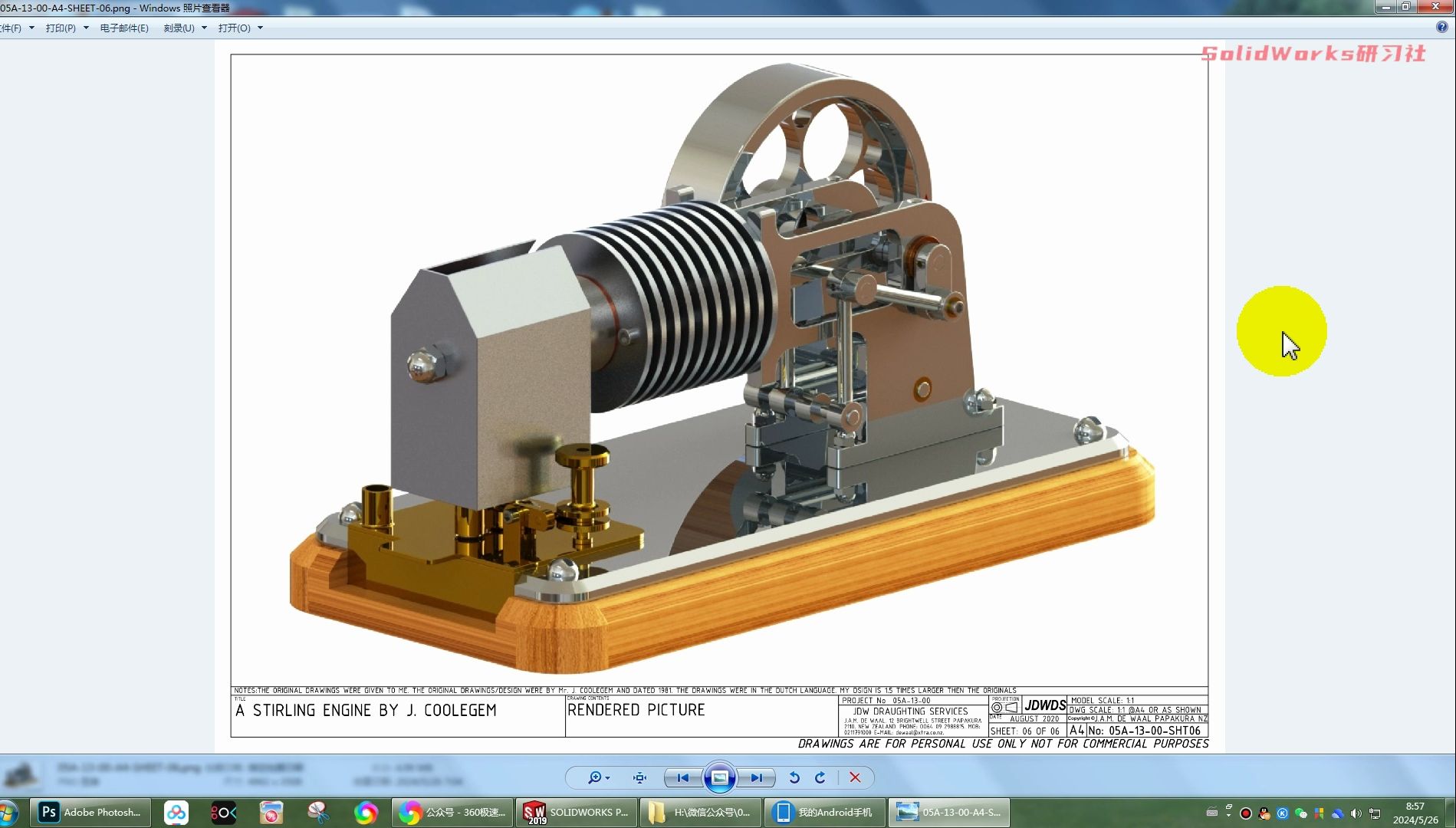Open the clock showing 8:57
Viewport: 1456px width, 828px height.
(x=1415, y=813)
